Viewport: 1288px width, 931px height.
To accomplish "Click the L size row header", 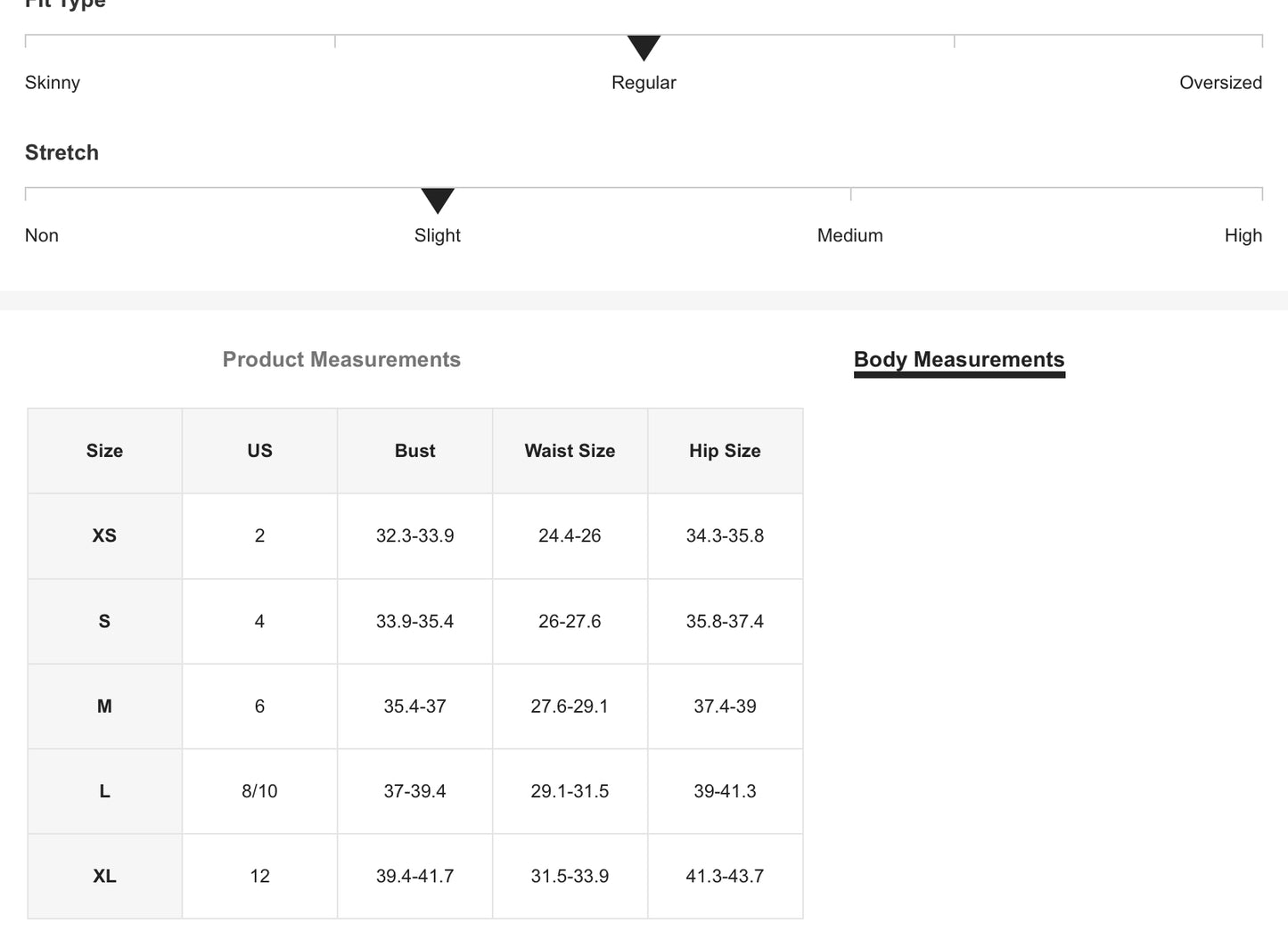I will (x=104, y=792).
